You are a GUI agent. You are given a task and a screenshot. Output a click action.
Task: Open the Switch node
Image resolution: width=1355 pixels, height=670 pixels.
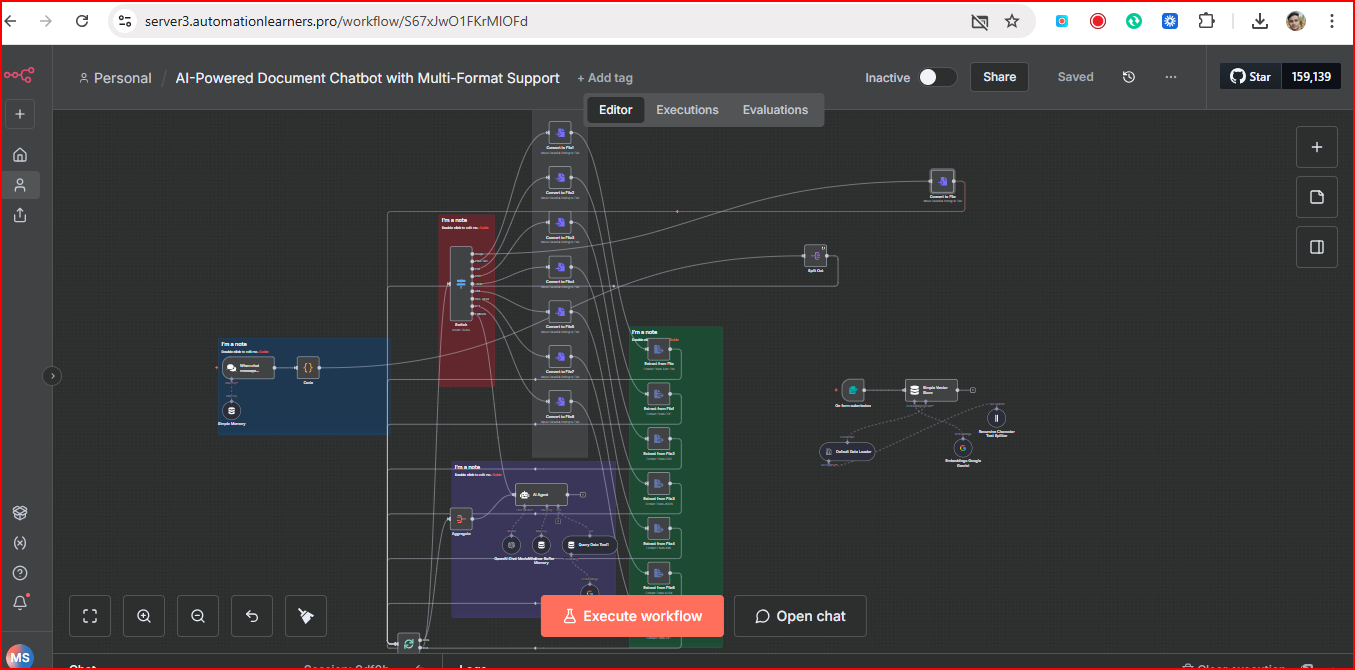click(x=461, y=283)
